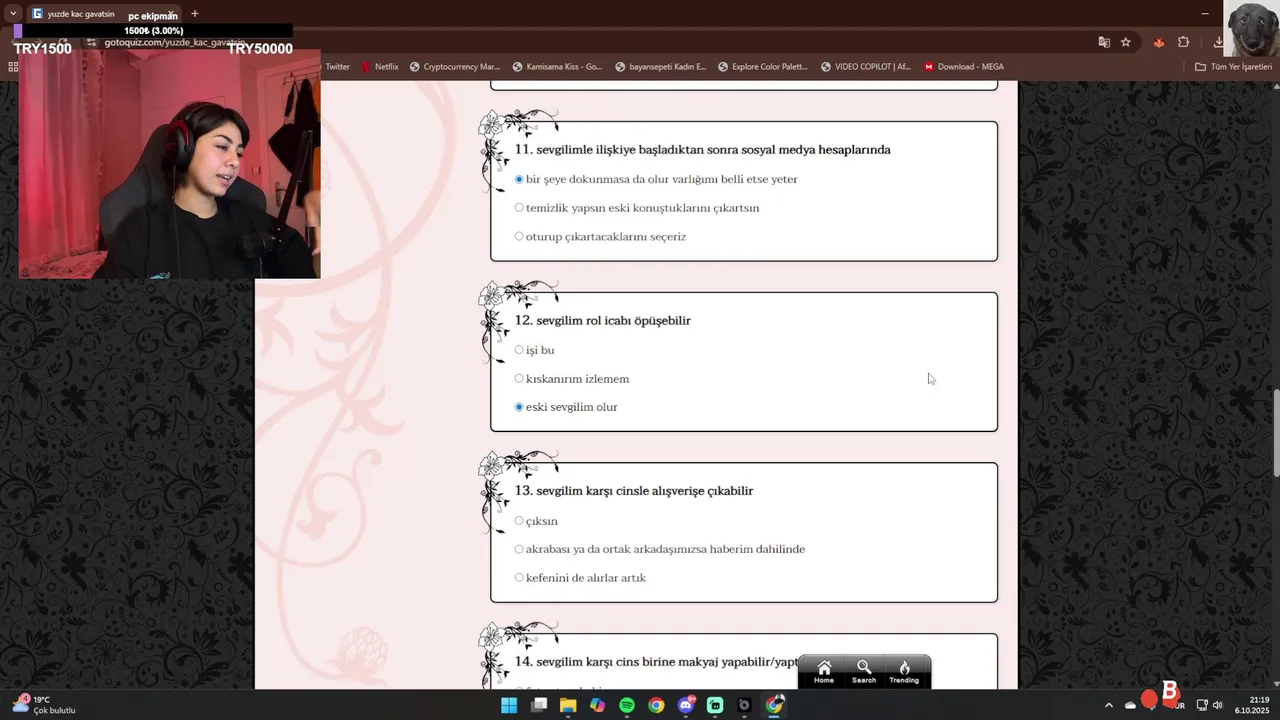Viewport: 1280px width, 720px height.
Task: Open network settings tray icon
Action: click(1202, 705)
